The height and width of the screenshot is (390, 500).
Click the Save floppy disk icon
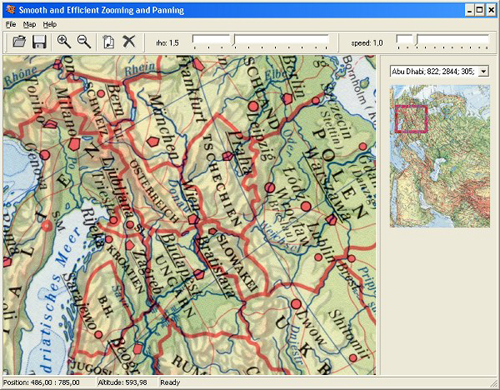39,42
